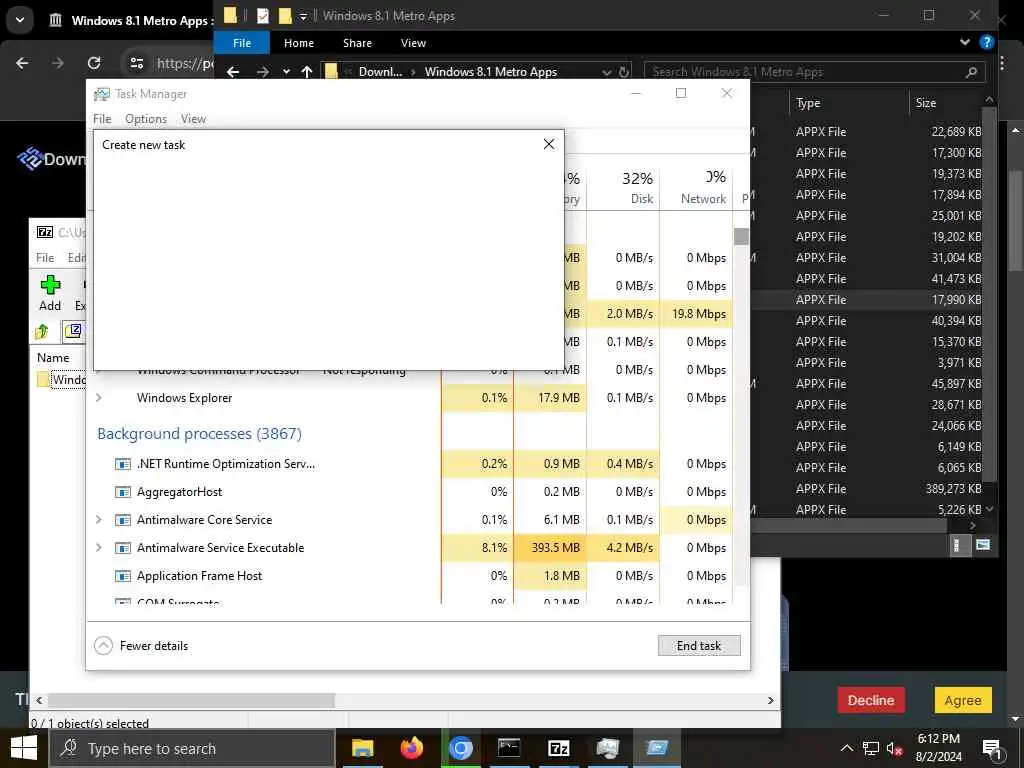Open Task Manager View menu
Screen dimensions: 1024x768
(x=193, y=119)
